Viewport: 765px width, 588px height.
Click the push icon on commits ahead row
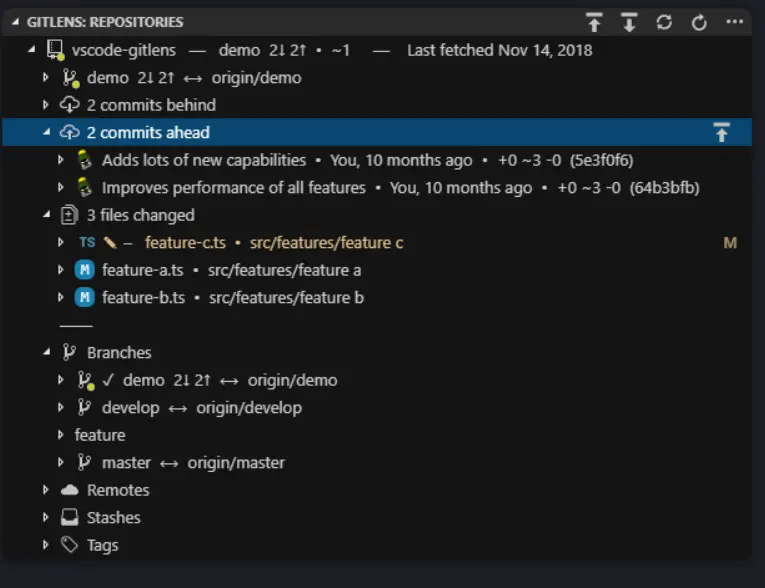721,132
